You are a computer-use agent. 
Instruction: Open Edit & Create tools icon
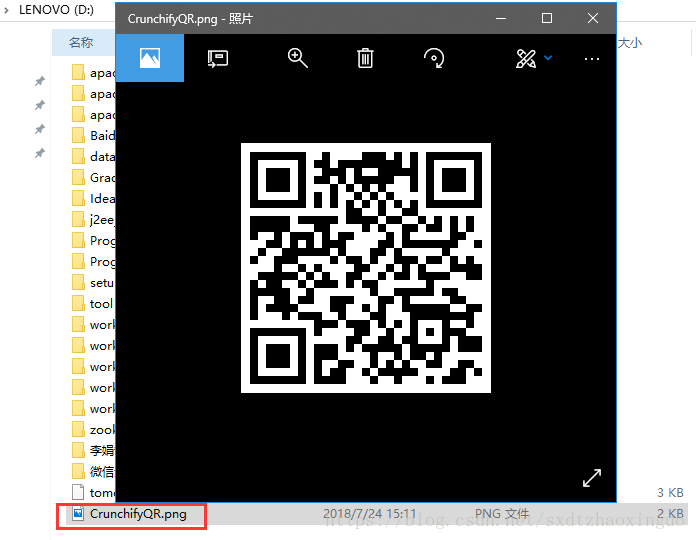coord(526,58)
